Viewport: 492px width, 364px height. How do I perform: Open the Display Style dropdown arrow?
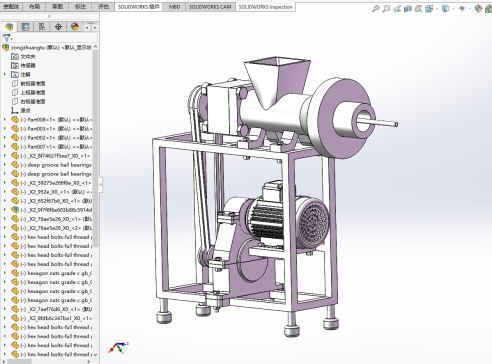453,9
